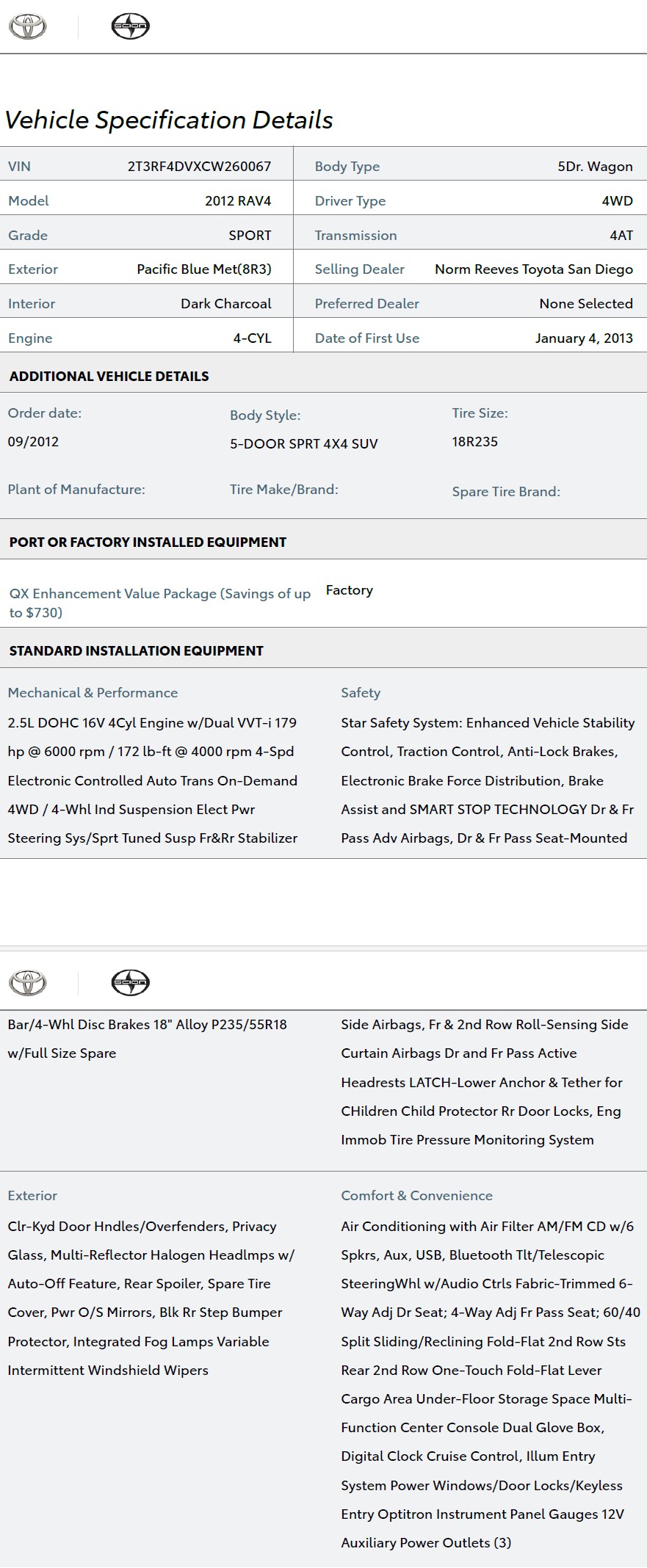Click the 'Driver Type' field label

coord(350,201)
